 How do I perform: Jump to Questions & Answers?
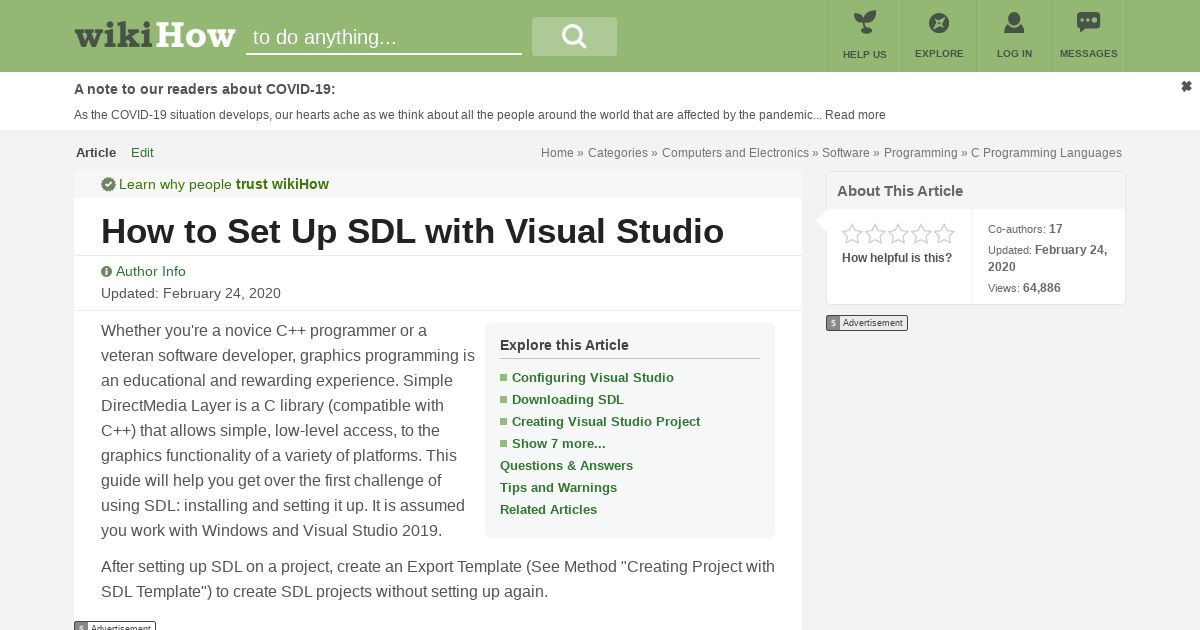(x=566, y=466)
